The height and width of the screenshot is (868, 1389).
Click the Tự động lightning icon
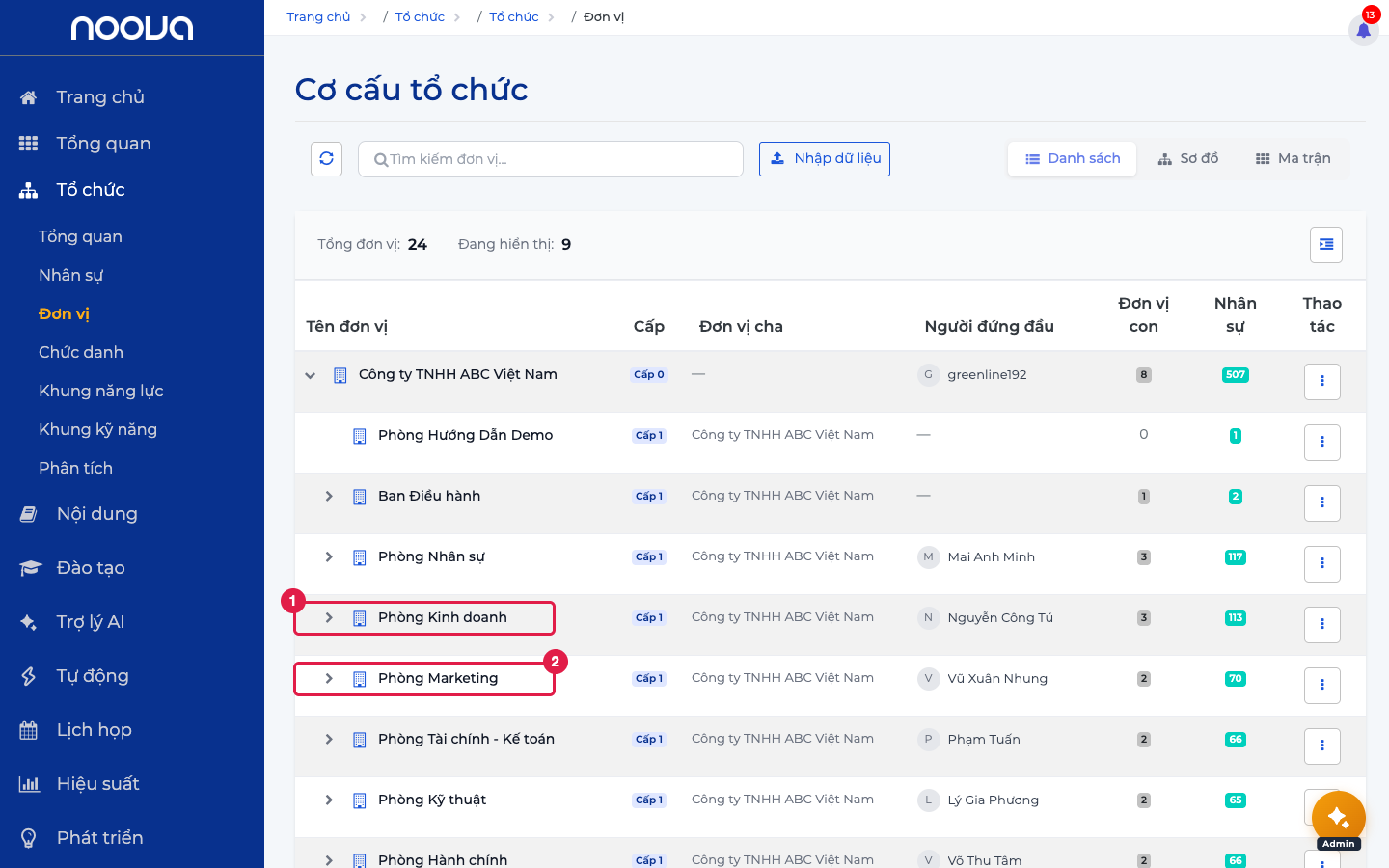[29, 676]
